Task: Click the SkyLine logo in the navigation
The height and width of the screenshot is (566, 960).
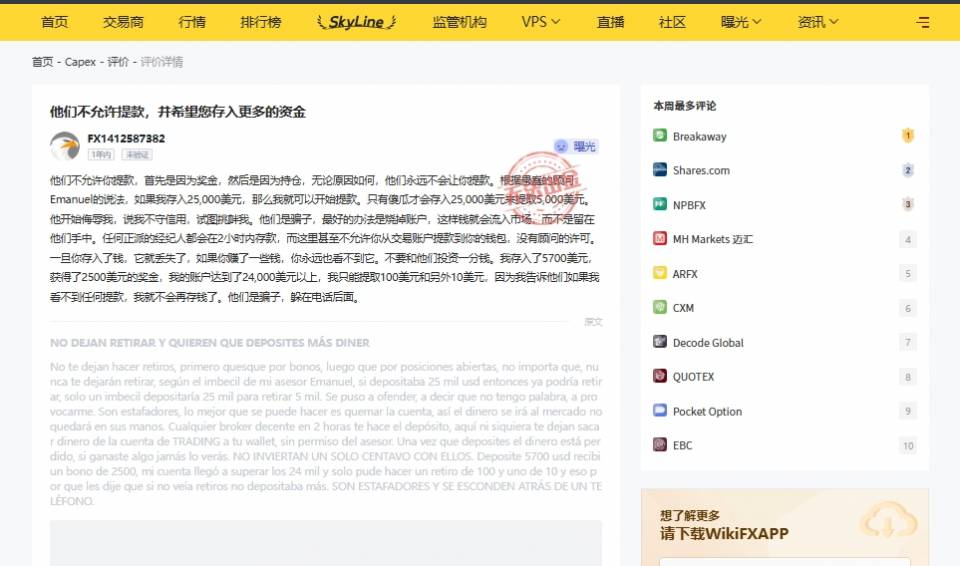Action: [356, 22]
